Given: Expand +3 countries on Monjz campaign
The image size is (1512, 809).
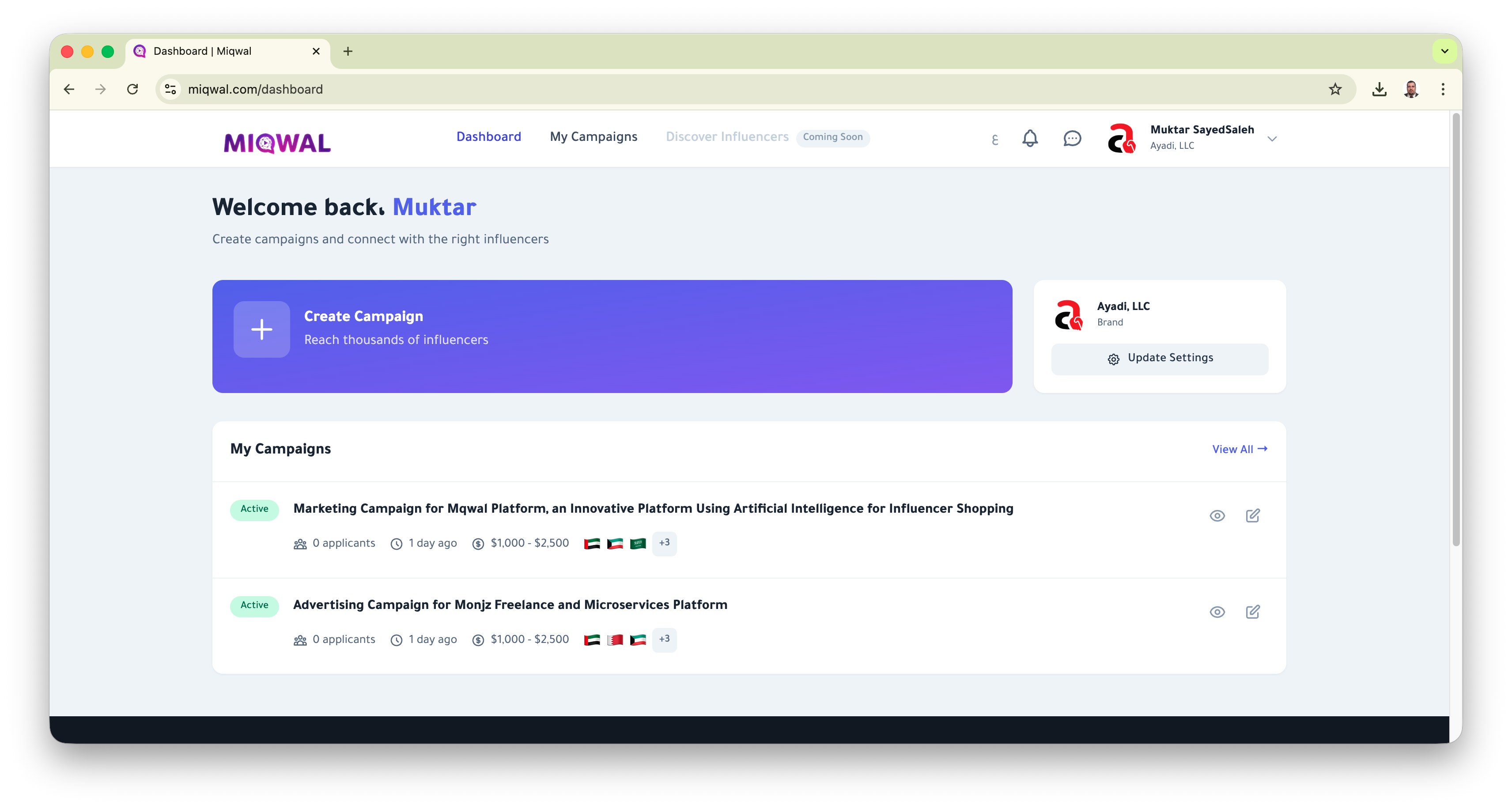Looking at the screenshot, I should [x=664, y=639].
